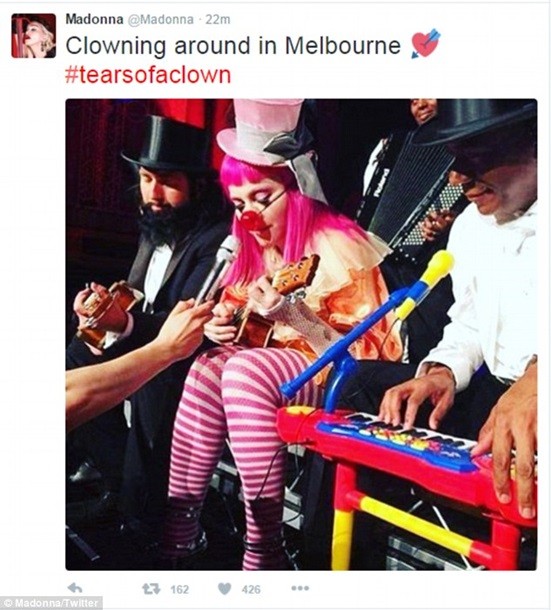Image resolution: width=551 pixels, height=610 pixels.
Task: Open the attached clown performance photo
Action: (301, 335)
